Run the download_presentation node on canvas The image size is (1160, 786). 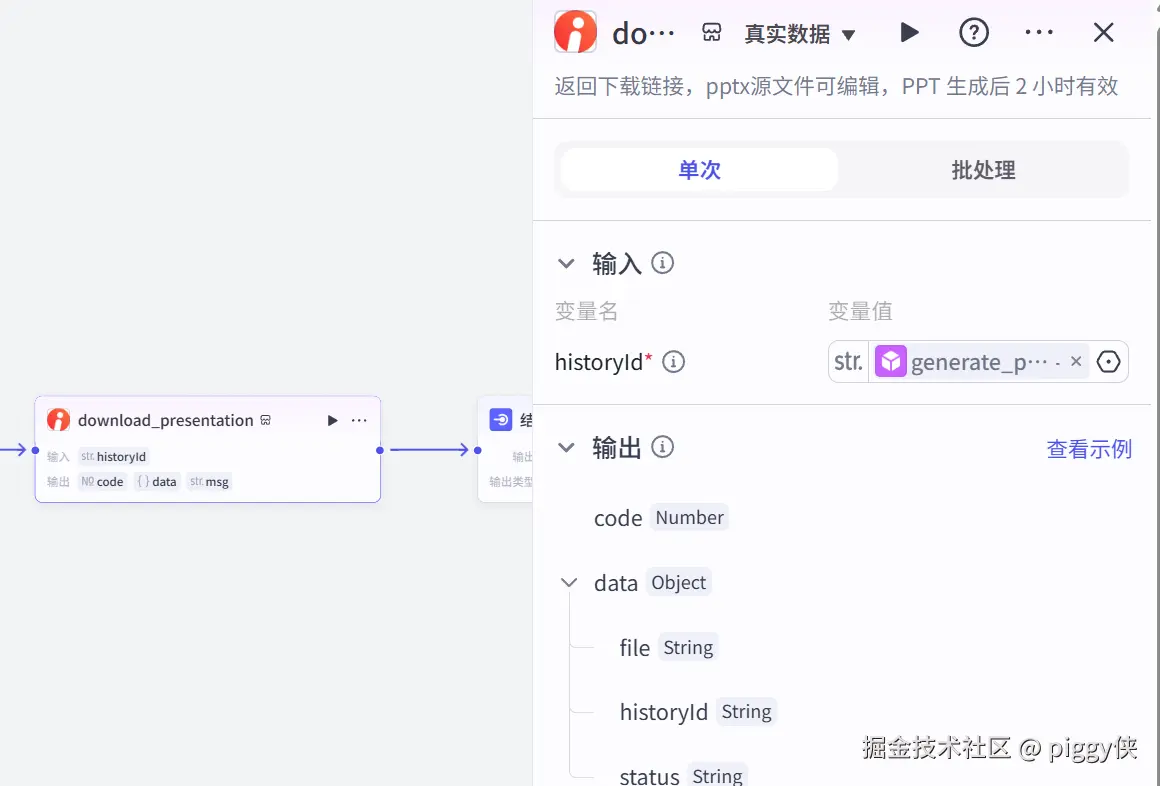pyautogui.click(x=332, y=420)
